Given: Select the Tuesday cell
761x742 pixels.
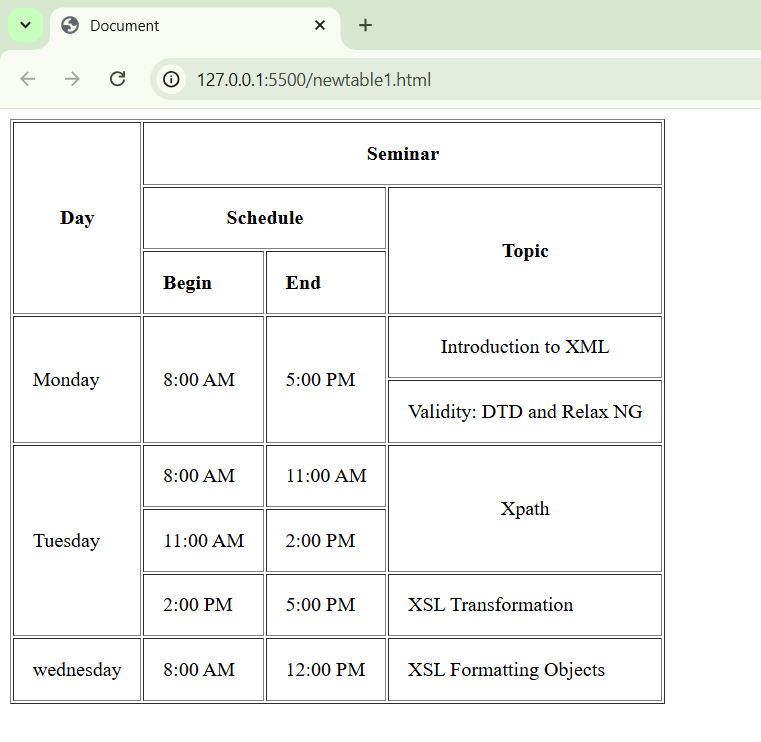Looking at the screenshot, I should tap(77, 541).
